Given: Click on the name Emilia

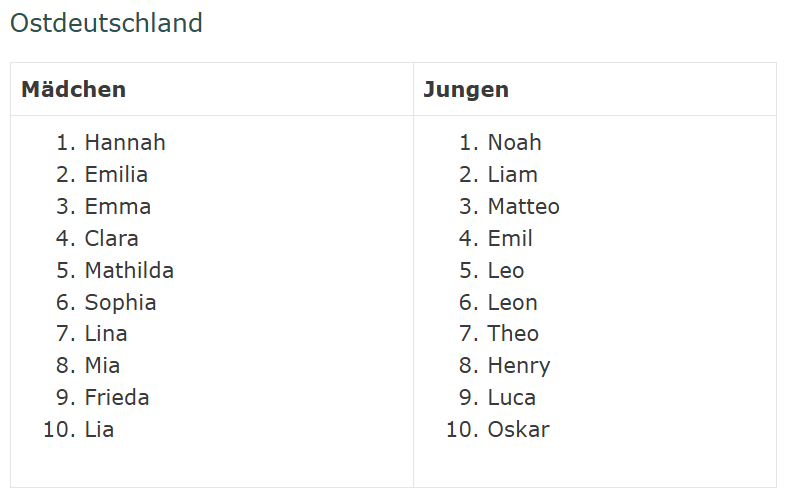Looking at the screenshot, I should (x=116, y=175).
